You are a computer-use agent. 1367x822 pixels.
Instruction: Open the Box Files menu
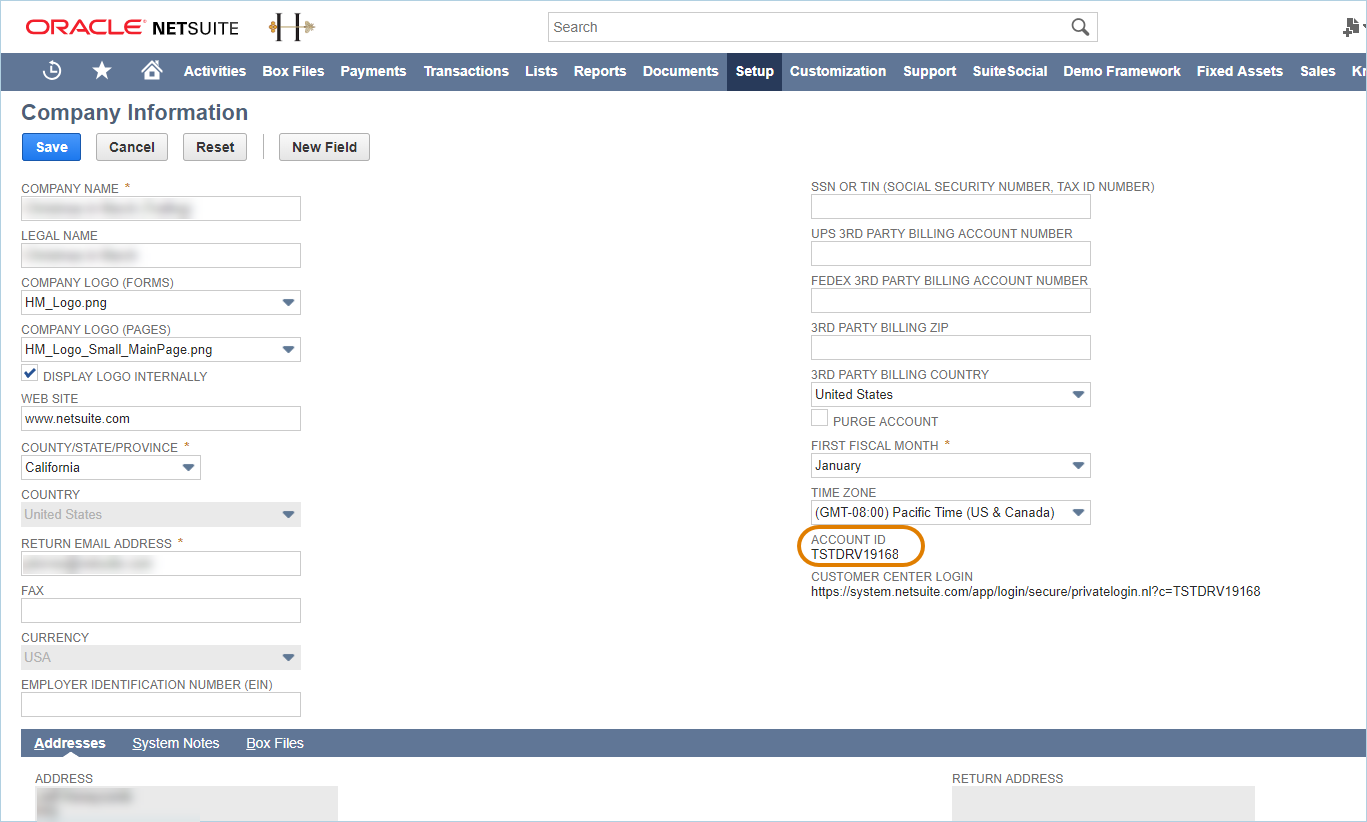click(293, 71)
